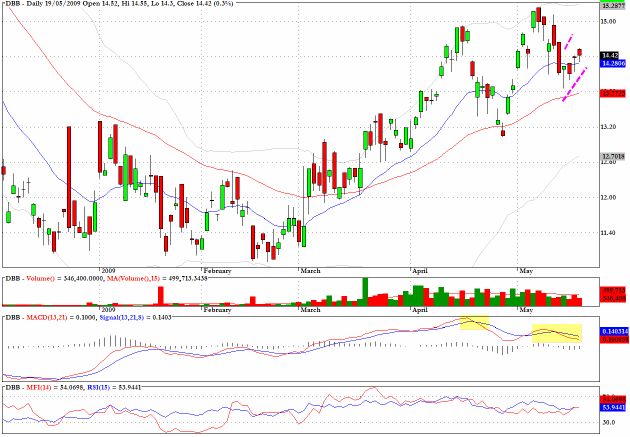Click February on the price chart date axis

(217, 271)
